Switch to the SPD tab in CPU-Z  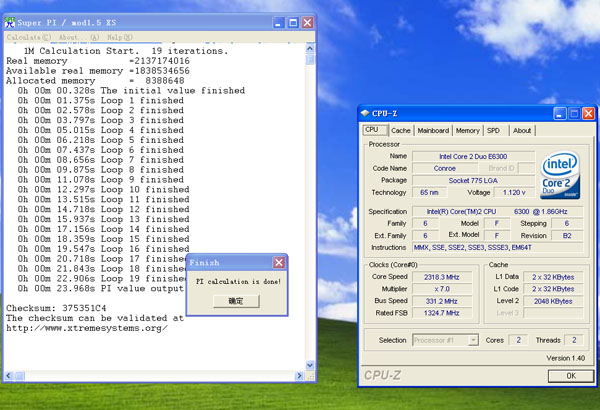494,131
